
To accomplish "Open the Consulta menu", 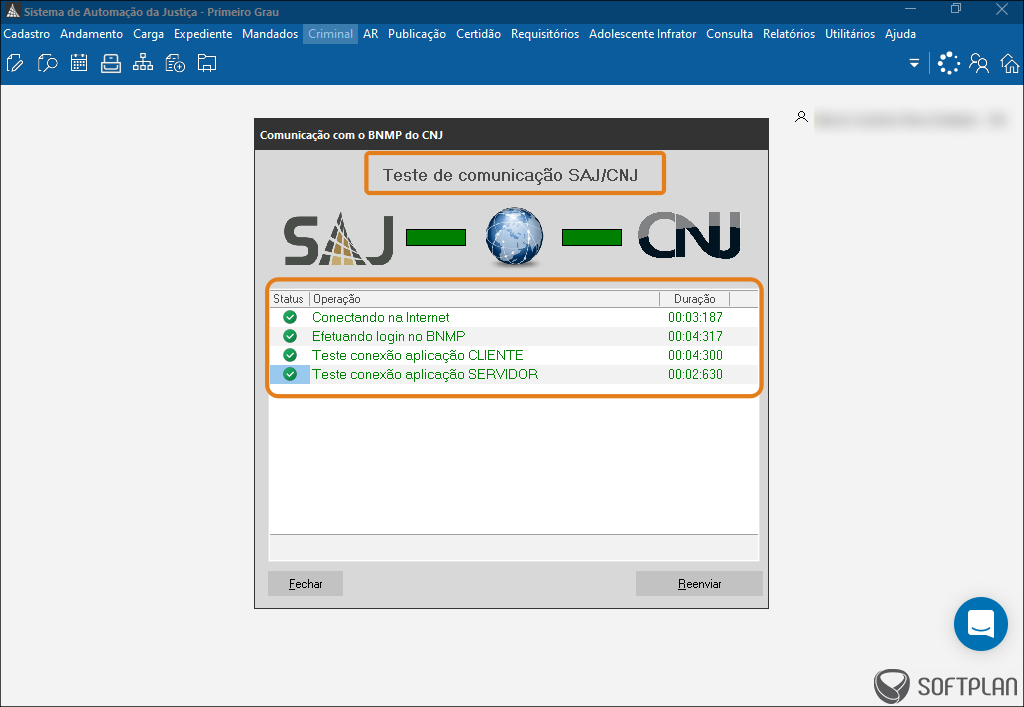I will (729, 34).
